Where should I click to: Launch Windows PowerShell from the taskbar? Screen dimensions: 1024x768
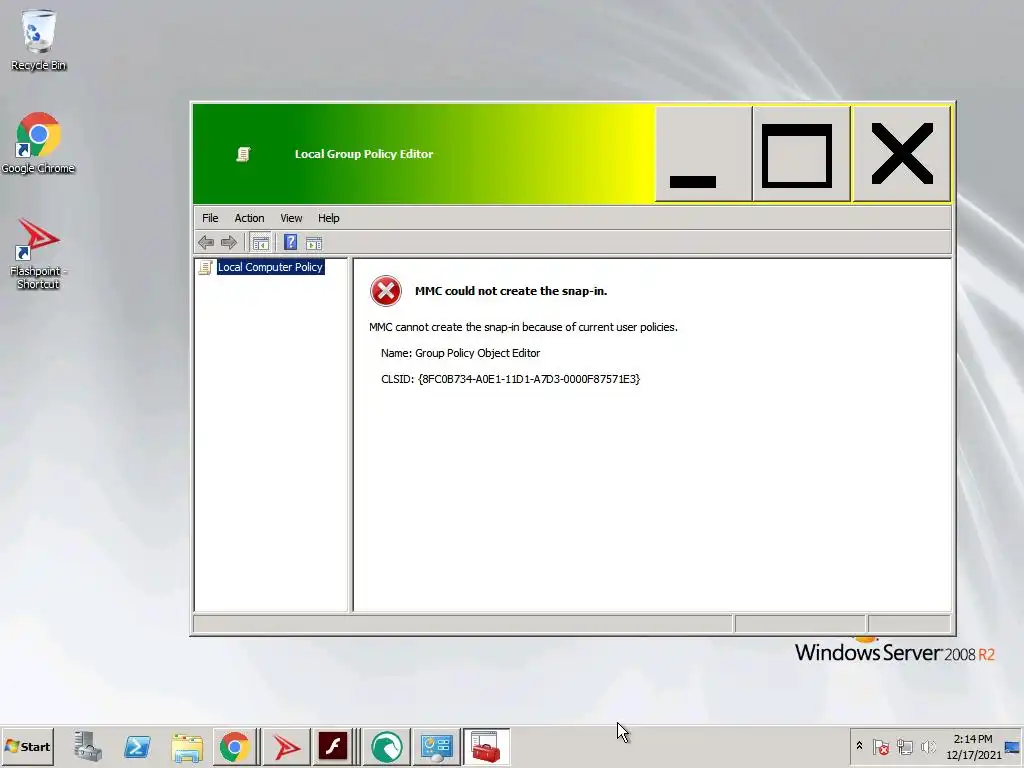click(x=137, y=746)
